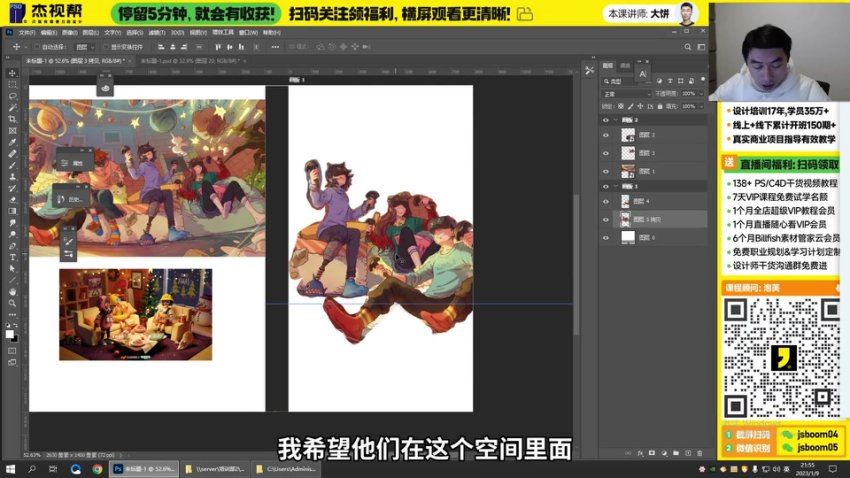Open Windows Start menu
This screenshot has width=850, height=478.
(x=10, y=469)
